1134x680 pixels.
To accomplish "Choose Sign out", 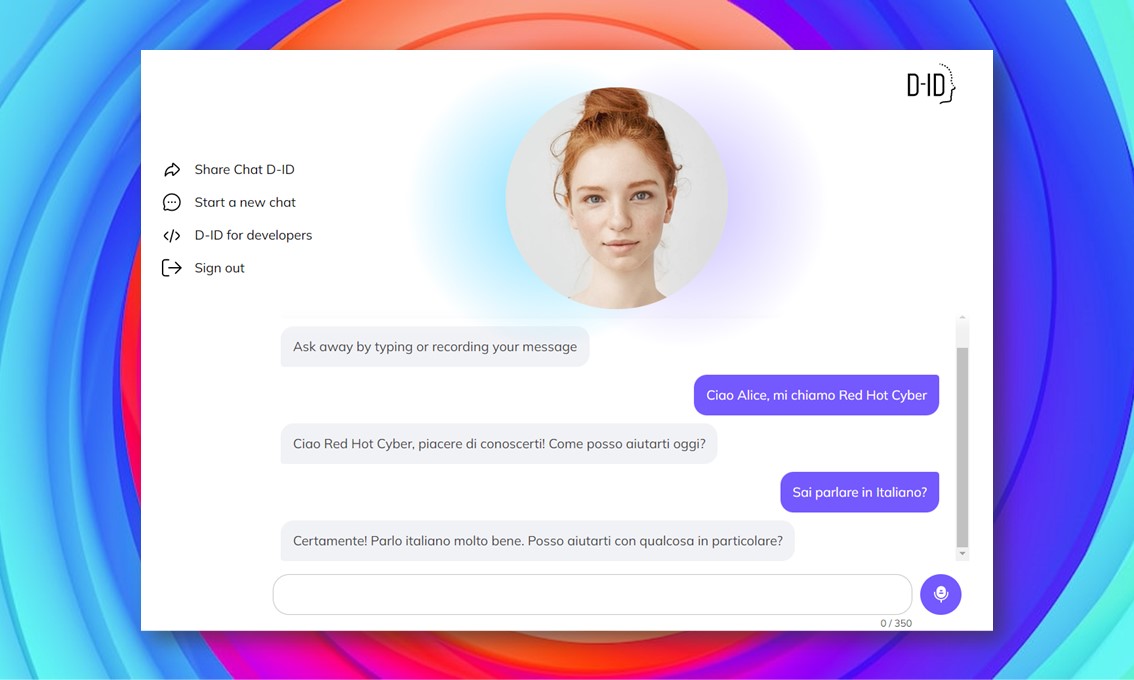I will coord(219,268).
